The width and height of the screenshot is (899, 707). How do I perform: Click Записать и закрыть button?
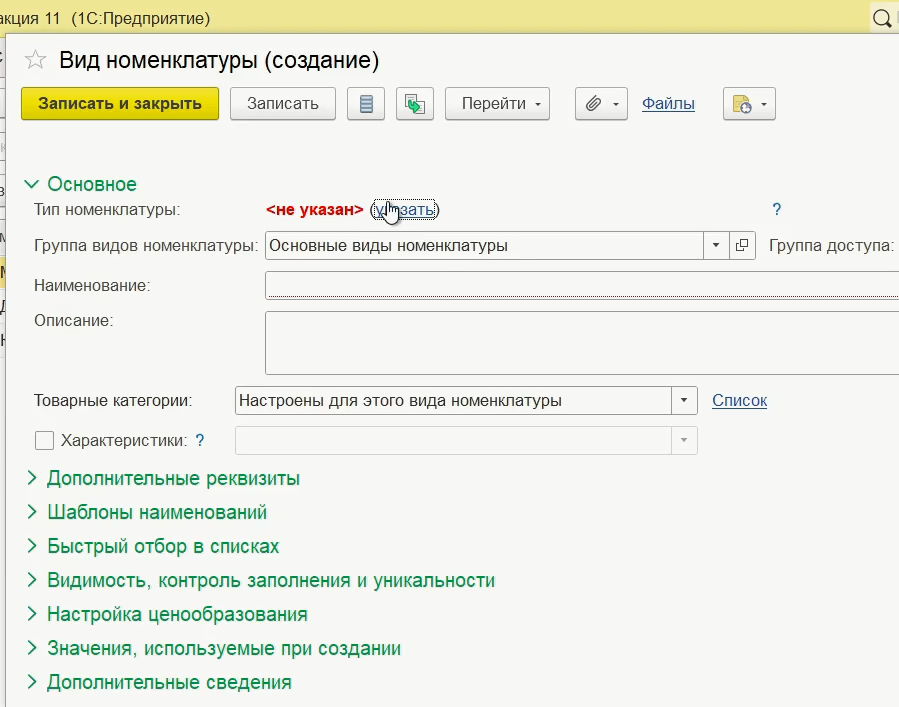pyautogui.click(x=120, y=104)
